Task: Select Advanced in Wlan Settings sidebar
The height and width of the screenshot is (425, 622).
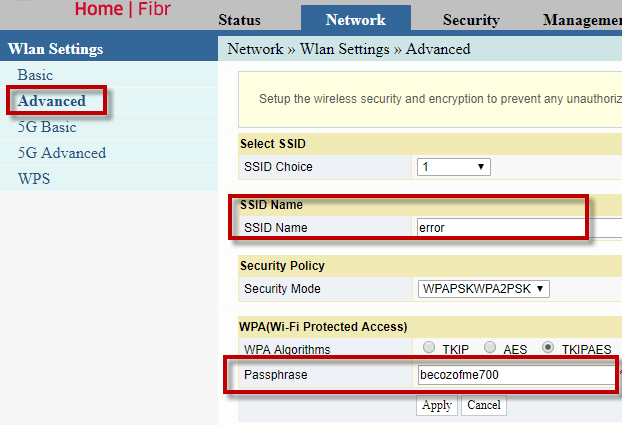Action: pyautogui.click(x=52, y=101)
